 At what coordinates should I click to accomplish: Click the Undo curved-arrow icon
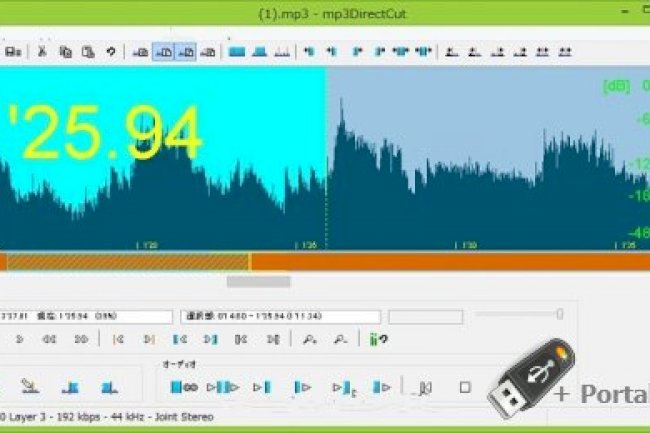pos(111,52)
